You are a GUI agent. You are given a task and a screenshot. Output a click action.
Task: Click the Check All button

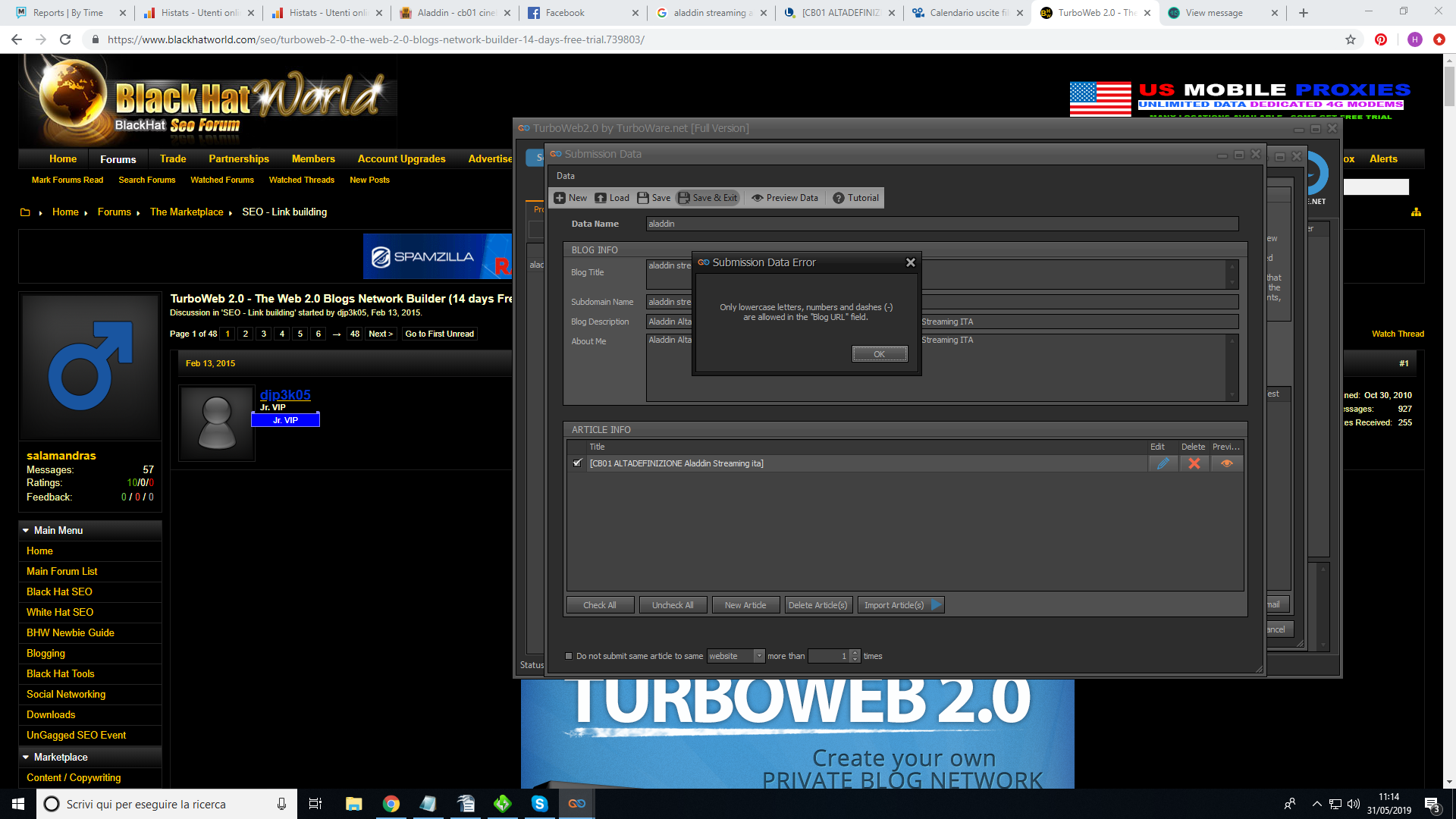click(600, 605)
